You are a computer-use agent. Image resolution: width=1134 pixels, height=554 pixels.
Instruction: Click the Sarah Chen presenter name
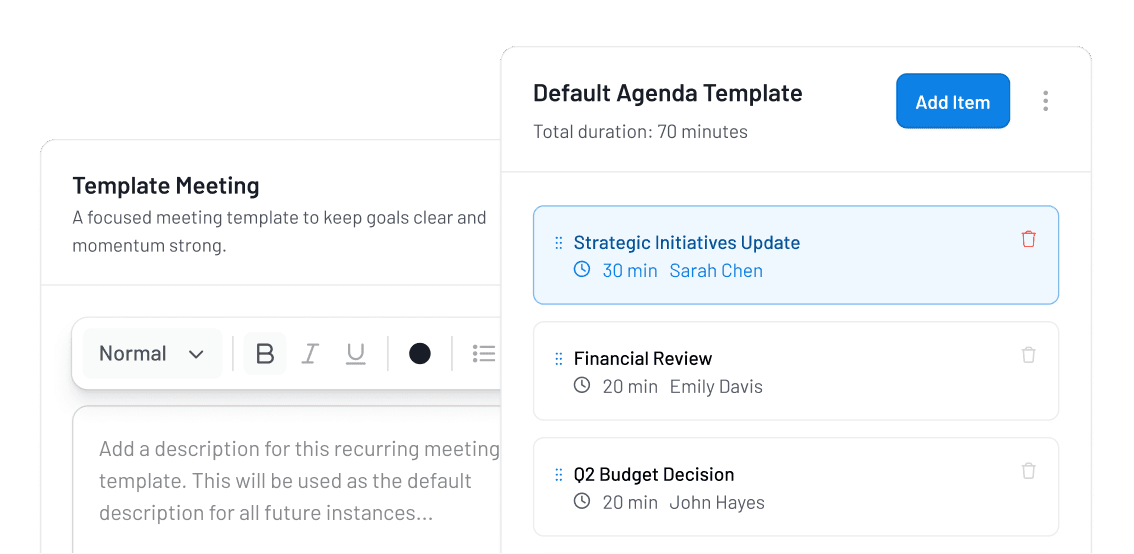716,271
